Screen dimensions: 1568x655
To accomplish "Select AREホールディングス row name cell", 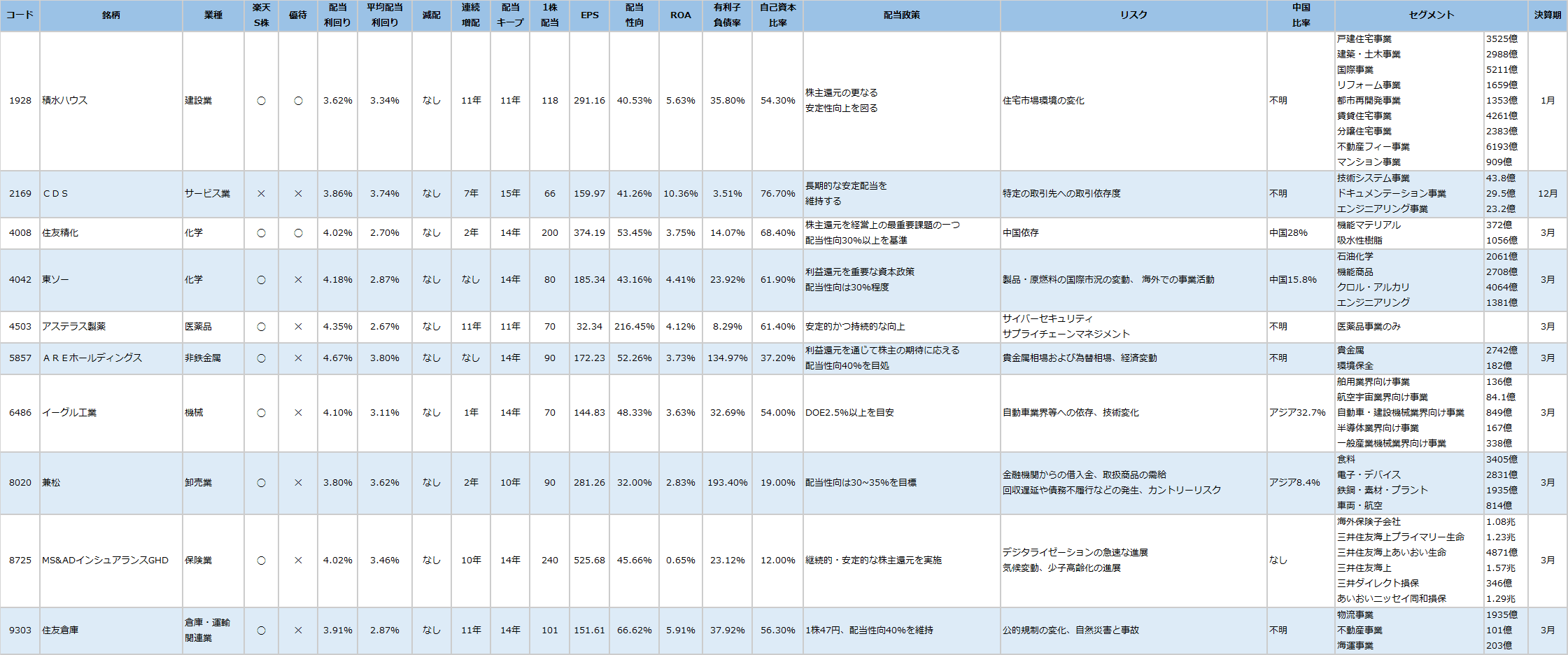I will (x=111, y=358).
